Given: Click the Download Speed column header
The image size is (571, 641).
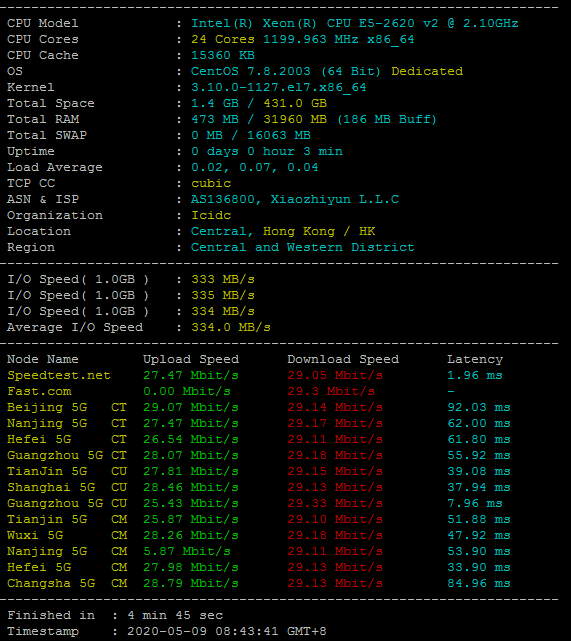Looking at the screenshot, I should coord(343,359).
